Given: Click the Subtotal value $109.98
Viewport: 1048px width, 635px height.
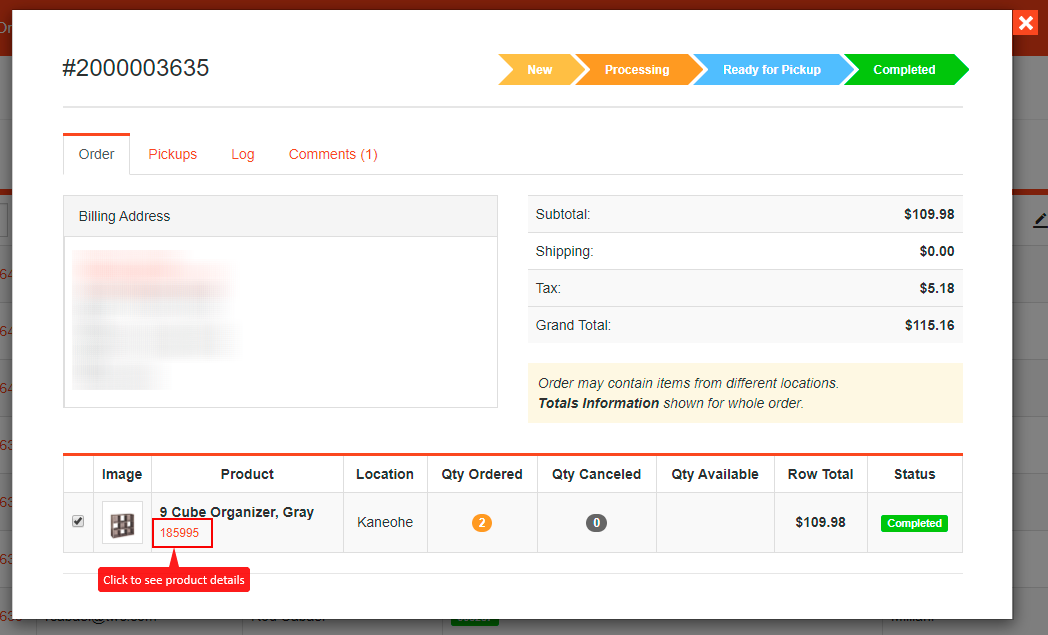Looking at the screenshot, I should pyautogui.click(x=929, y=215).
